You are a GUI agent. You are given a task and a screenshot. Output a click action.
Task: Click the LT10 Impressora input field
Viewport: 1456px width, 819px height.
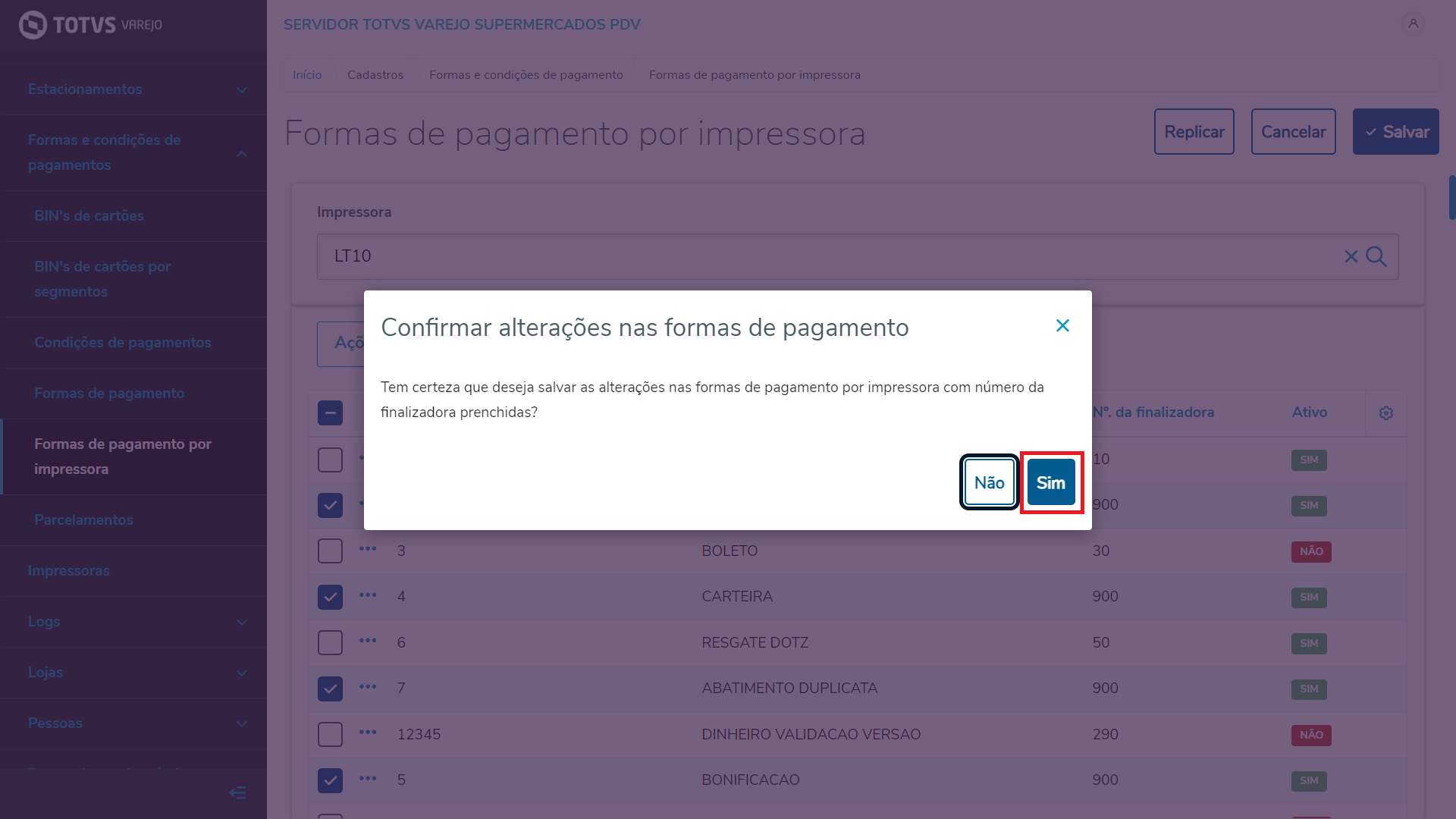click(758, 256)
